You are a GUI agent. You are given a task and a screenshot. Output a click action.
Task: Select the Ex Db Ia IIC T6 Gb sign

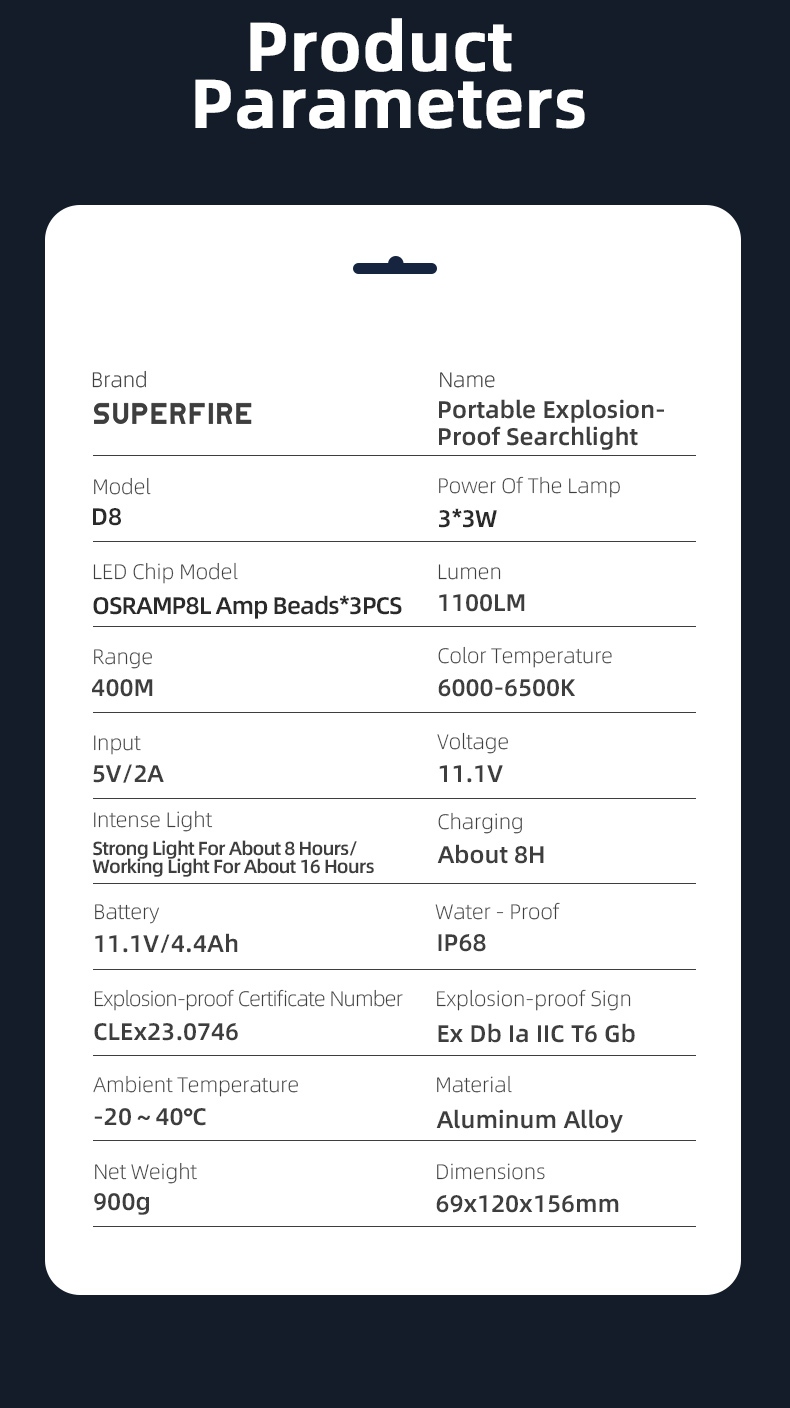[536, 1033]
